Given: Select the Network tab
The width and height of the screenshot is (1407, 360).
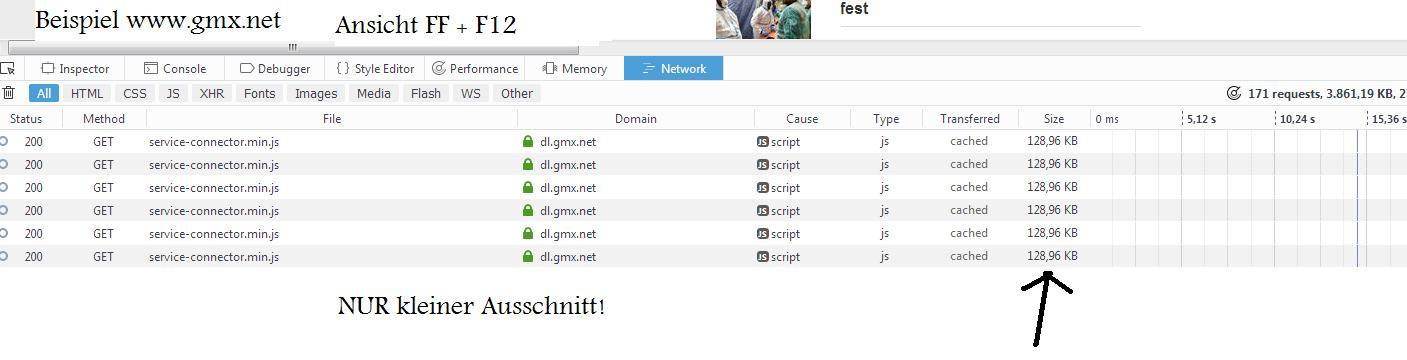Looking at the screenshot, I should (x=674, y=68).
